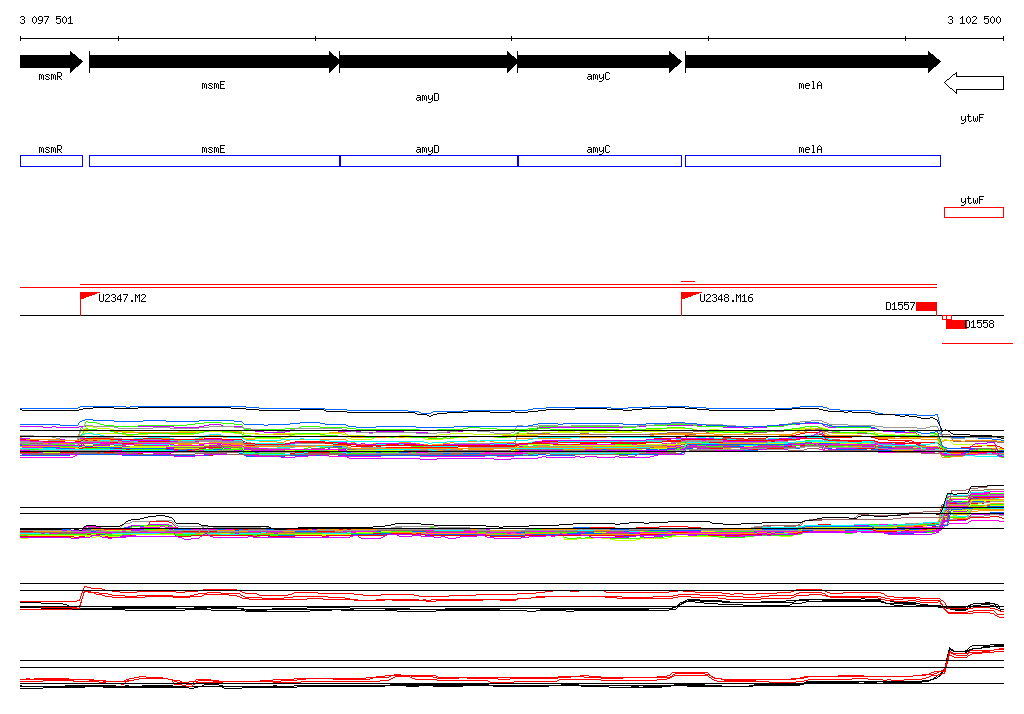
Task: Click the start coordinate 3 097 501
Action: pyautogui.click(x=46, y=20)
